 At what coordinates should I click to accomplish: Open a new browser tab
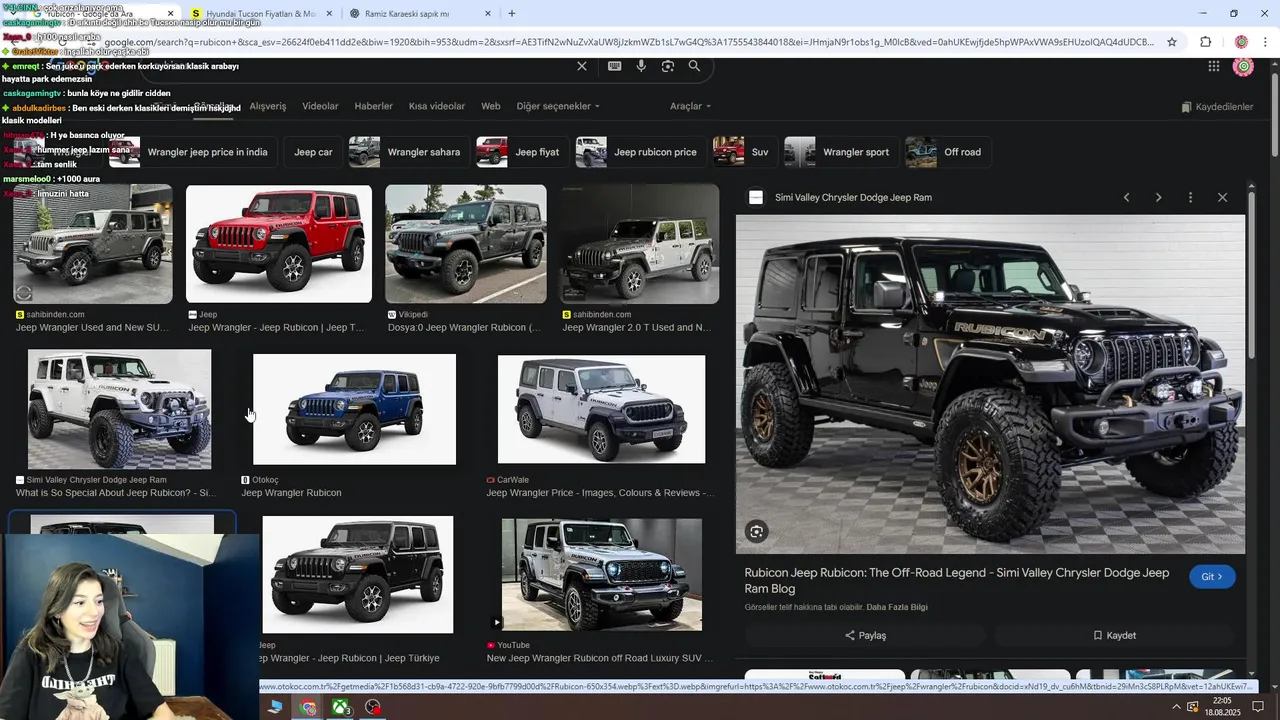point(512,13)
